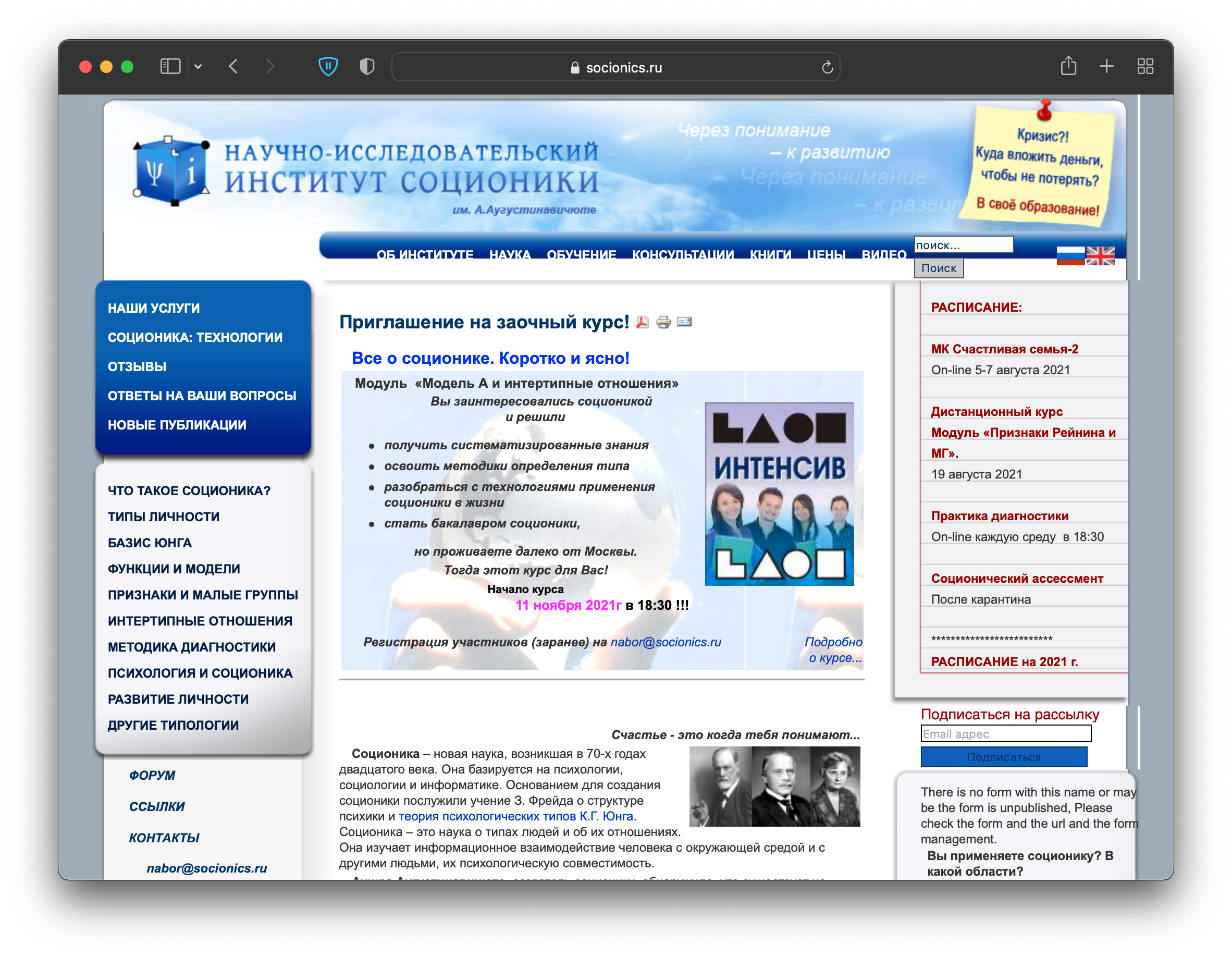Open 'Подробно о курсе...' link
The height and width of the screenshot is (957, 1232).
tap(833, 649)
